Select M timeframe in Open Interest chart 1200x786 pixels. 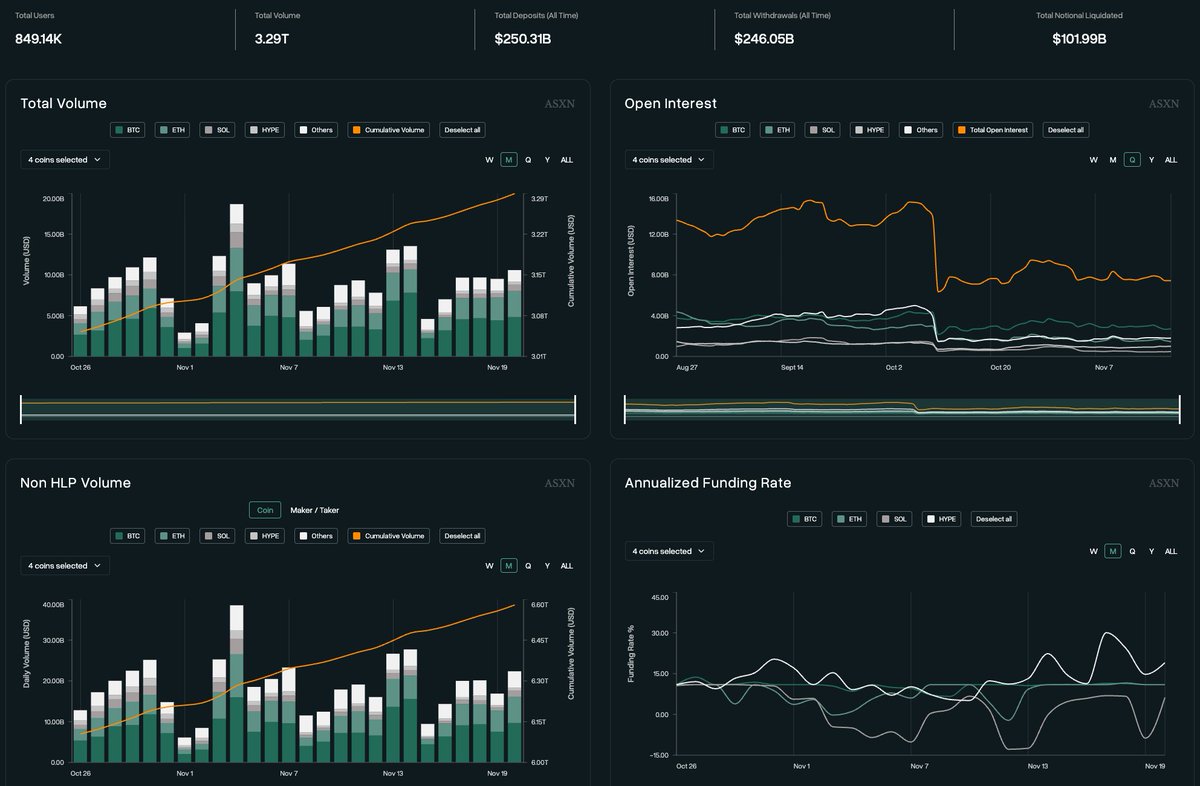tap(1113, 160)
